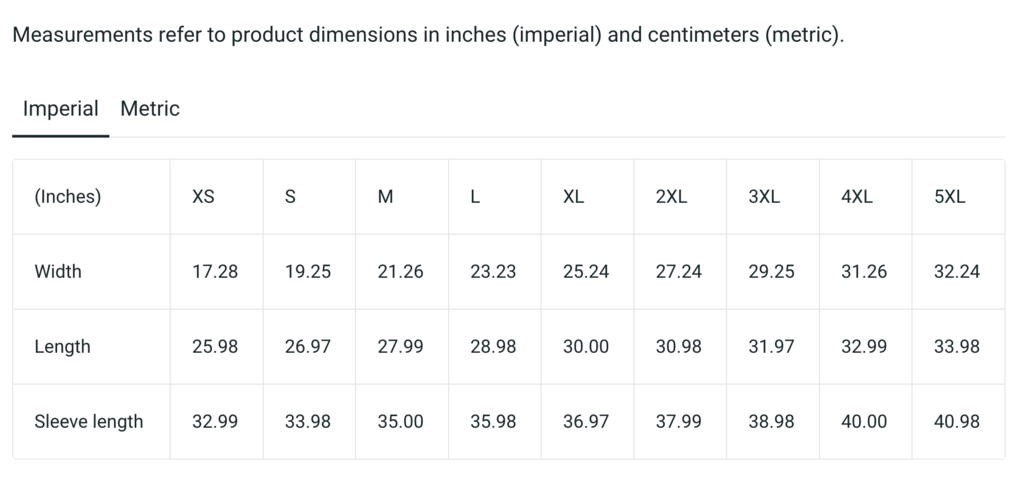
Task: Click the measurements description text
Action: click(x=427, y=36)
